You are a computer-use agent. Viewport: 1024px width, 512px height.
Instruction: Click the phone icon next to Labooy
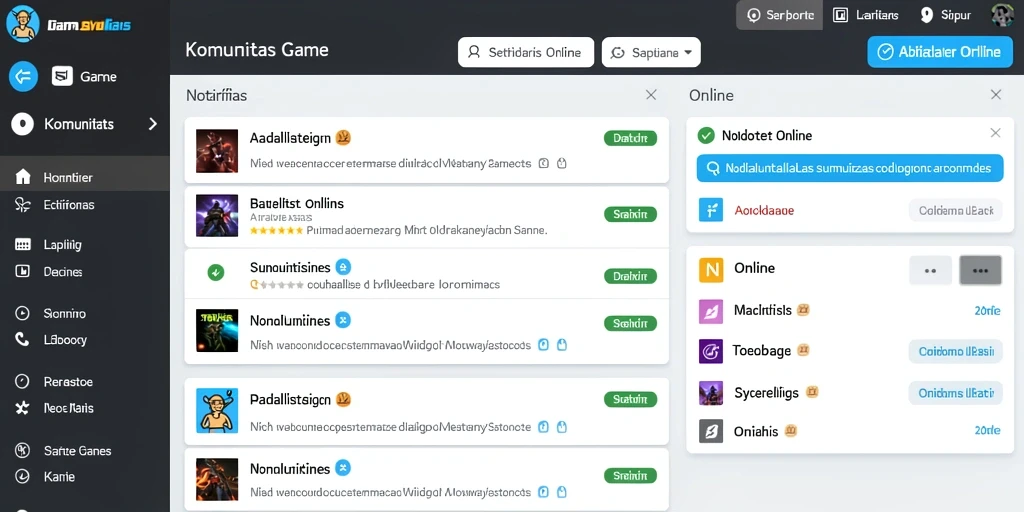click(22, 340)
